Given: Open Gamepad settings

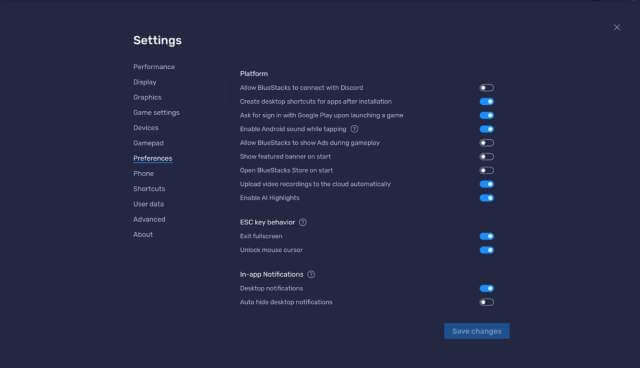Looking at the screenshot, I should [148, 143].
